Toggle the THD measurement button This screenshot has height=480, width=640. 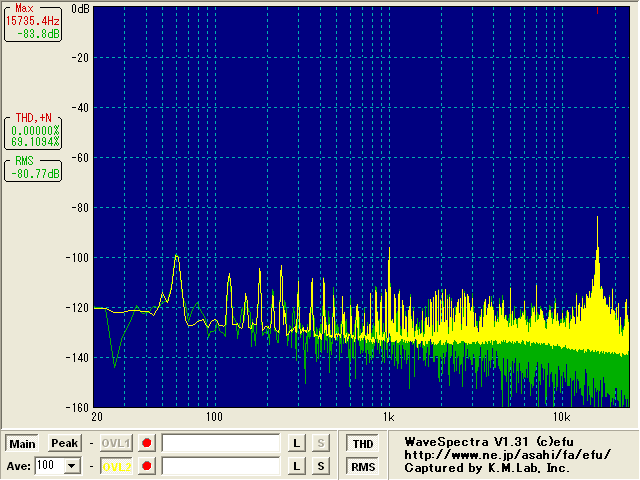click(x=363, y=444)
